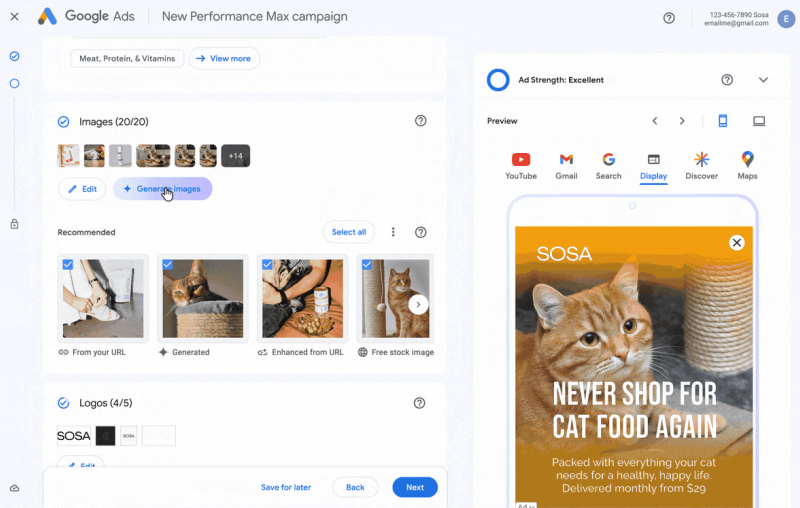Click the Generate images button
This screenshot has width=800, height=508.
(162, 189)
